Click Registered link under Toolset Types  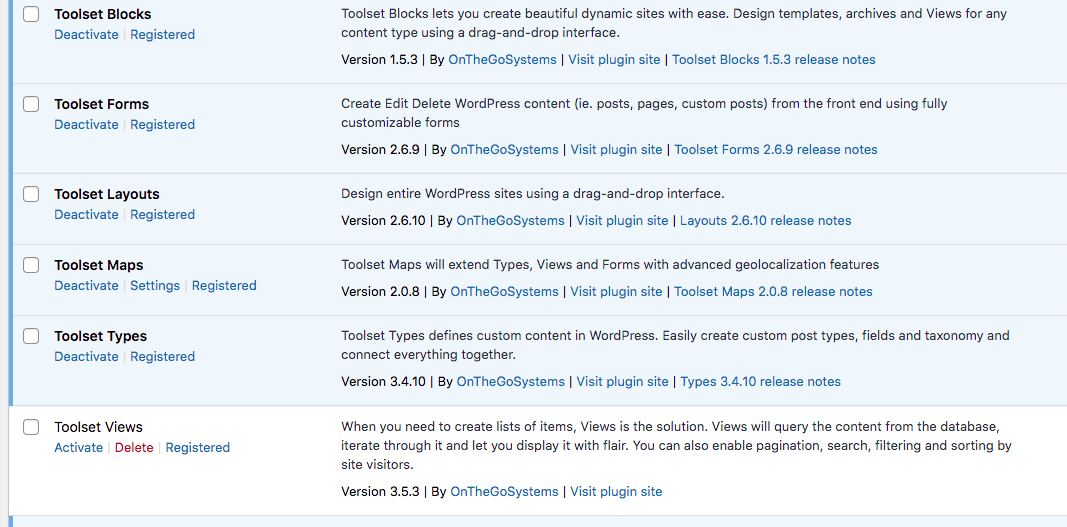pos(163,357)
